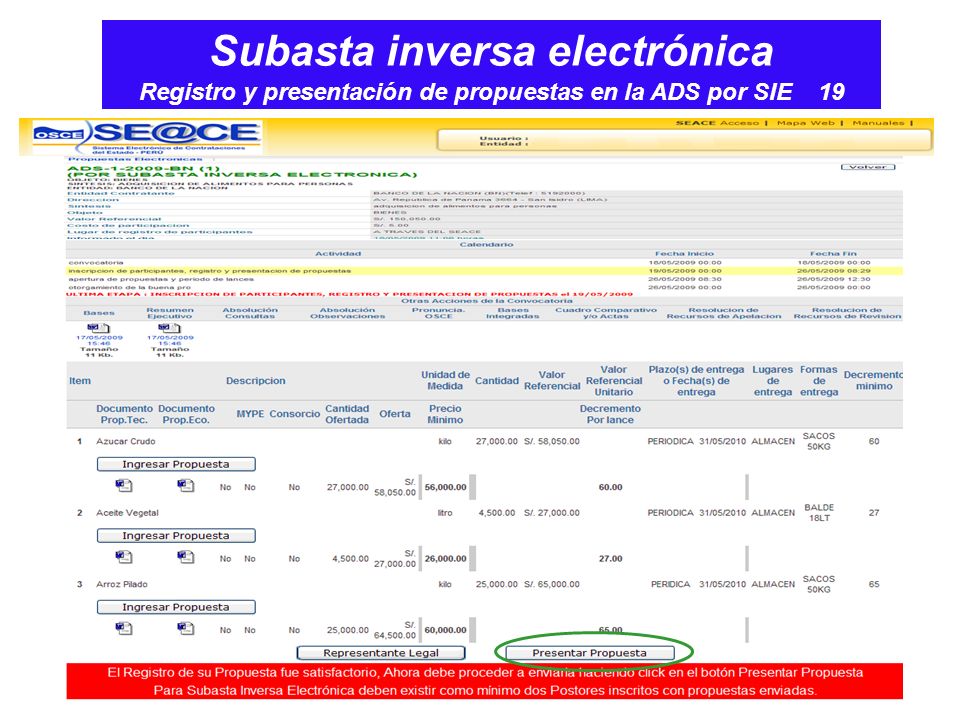Click the Presentar Propuesta button
The image size is (960, 720).
pyautogui.click(x=590, y=653)
